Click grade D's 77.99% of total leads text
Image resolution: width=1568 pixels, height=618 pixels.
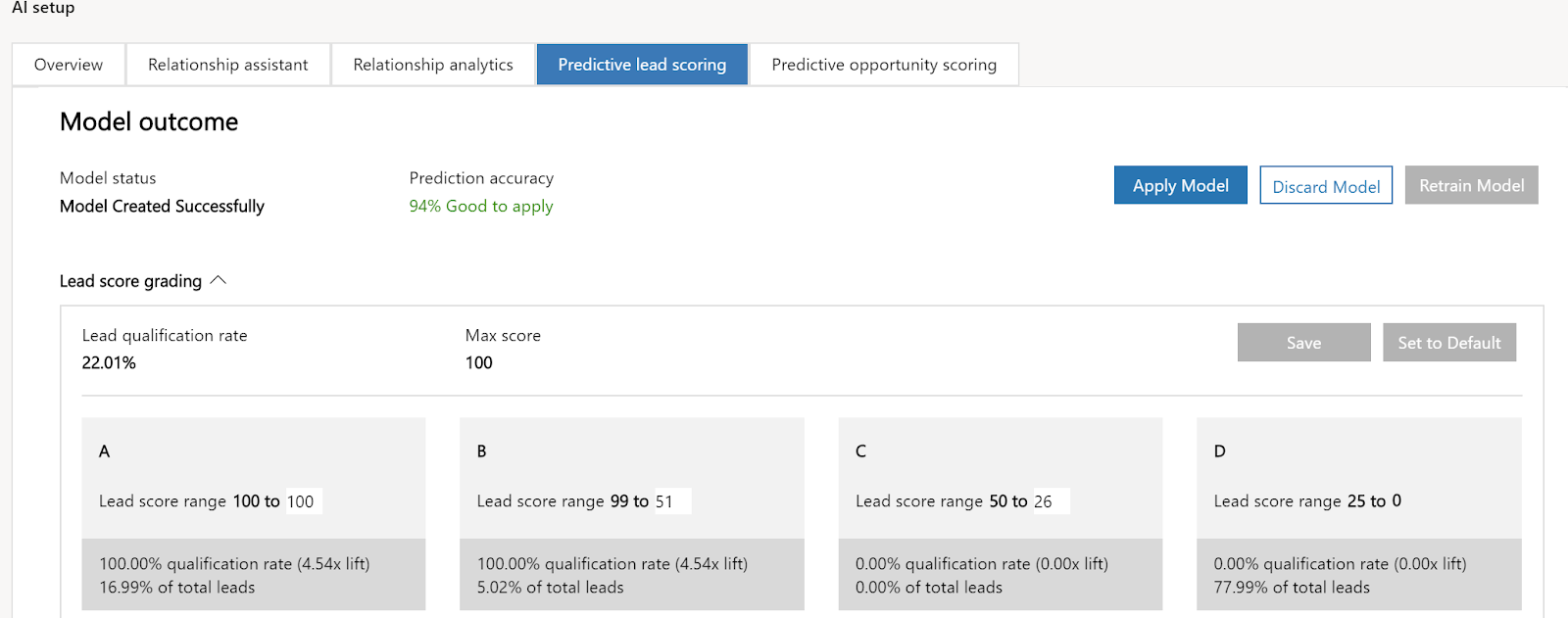(x=1292, y=588)
